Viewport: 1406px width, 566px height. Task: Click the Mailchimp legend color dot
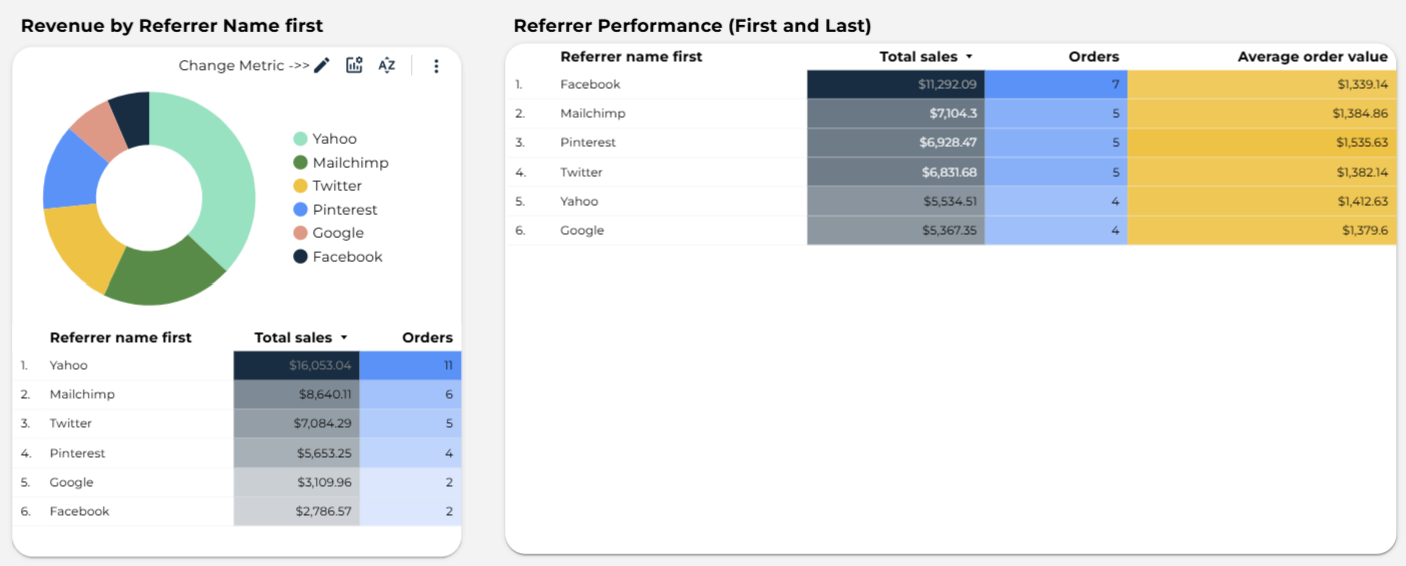point(300,163)
